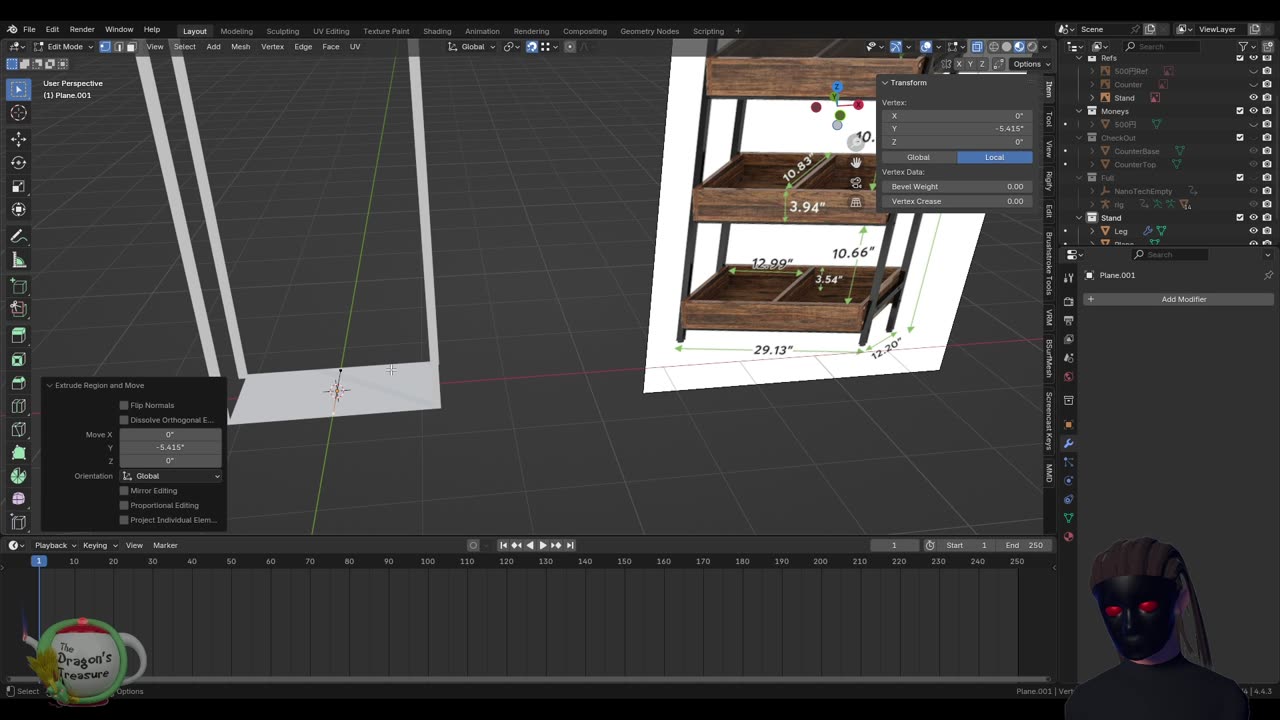Viewport: 1280px width, 720px height.
Task: Open the Global transform orientation dropdown
Action: tap(471, 47)
